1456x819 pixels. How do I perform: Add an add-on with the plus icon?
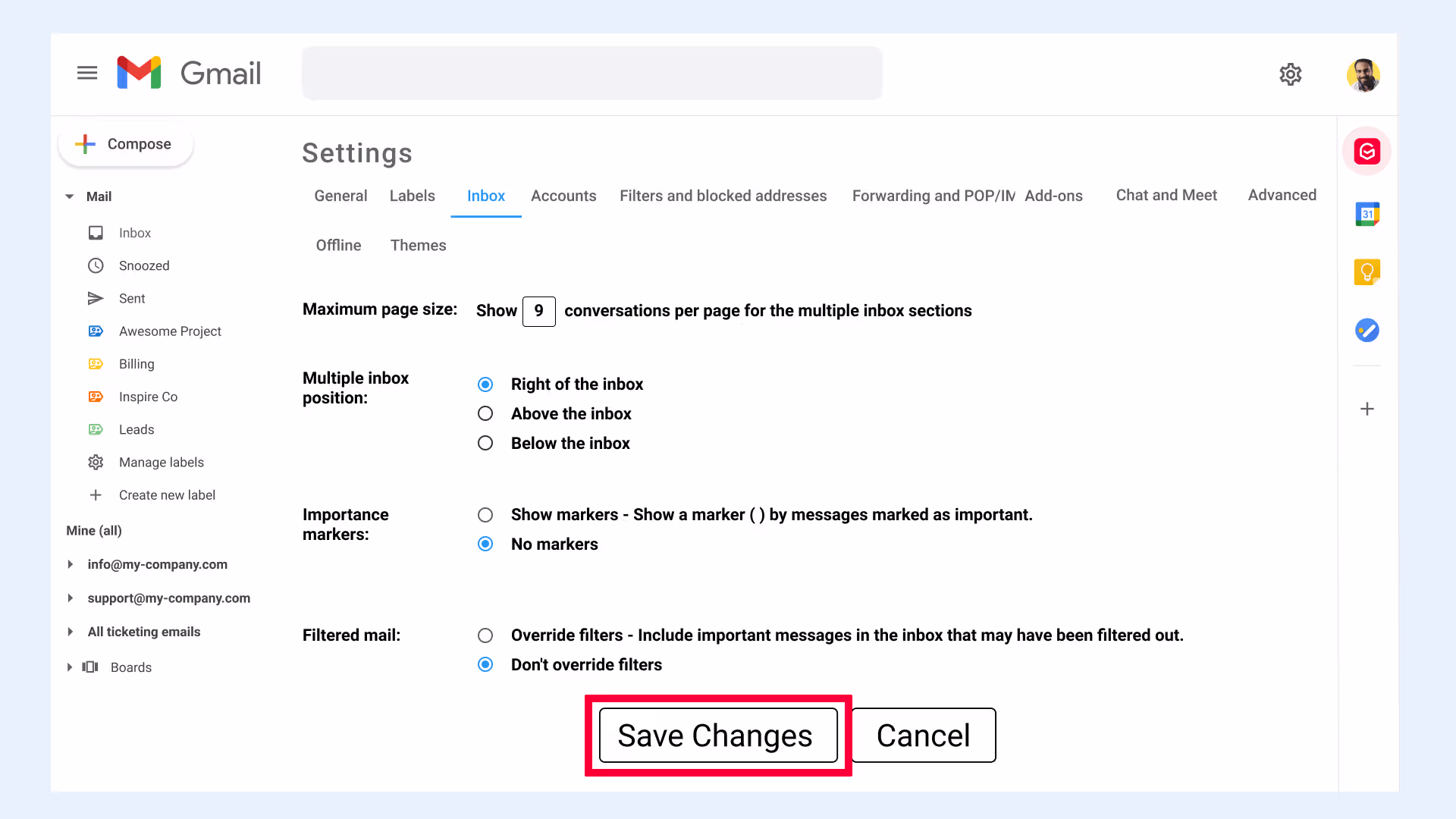click(x=1367, y=409)
